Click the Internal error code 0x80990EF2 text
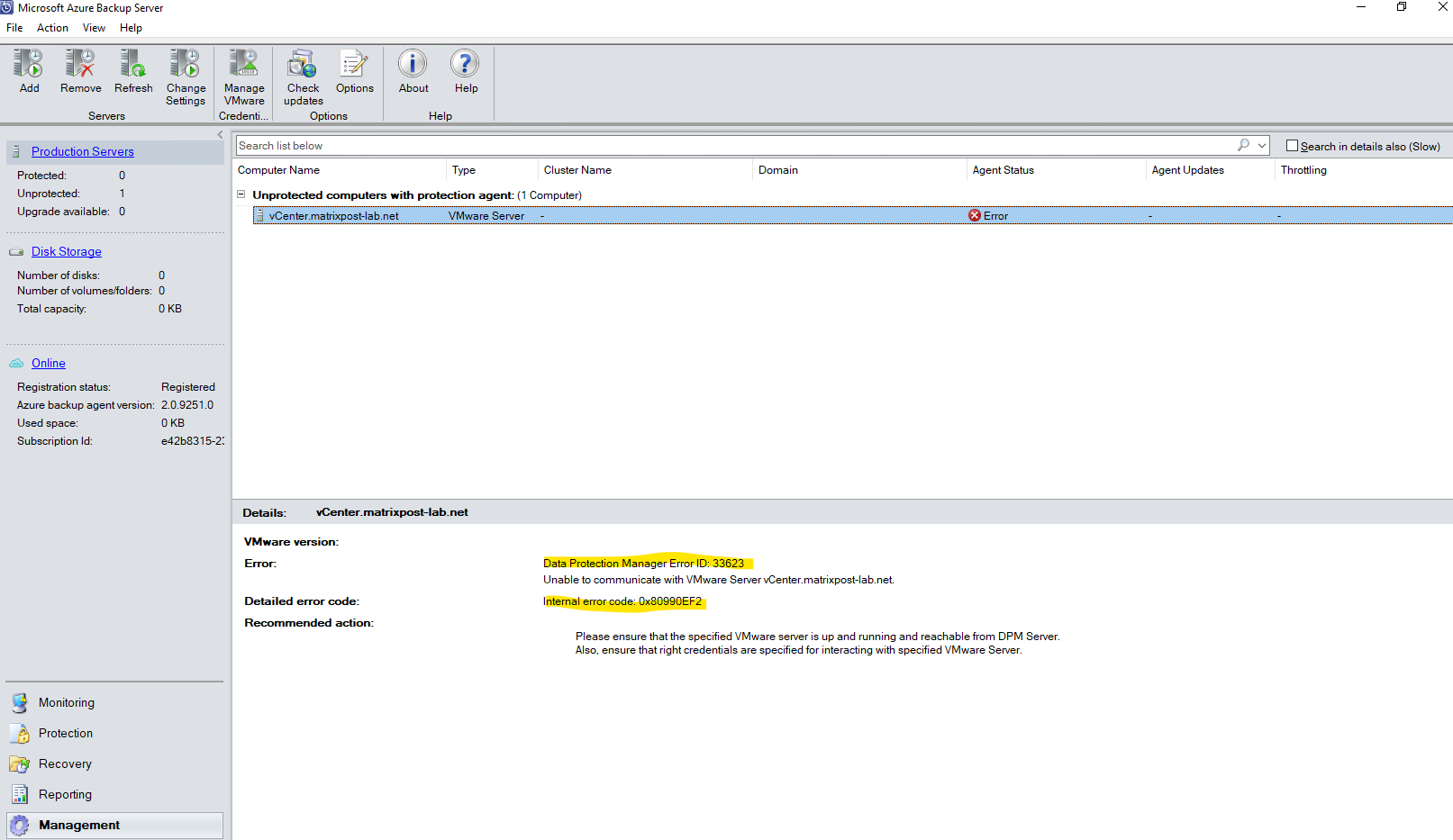1453x840 pixels. pos(622,601)
